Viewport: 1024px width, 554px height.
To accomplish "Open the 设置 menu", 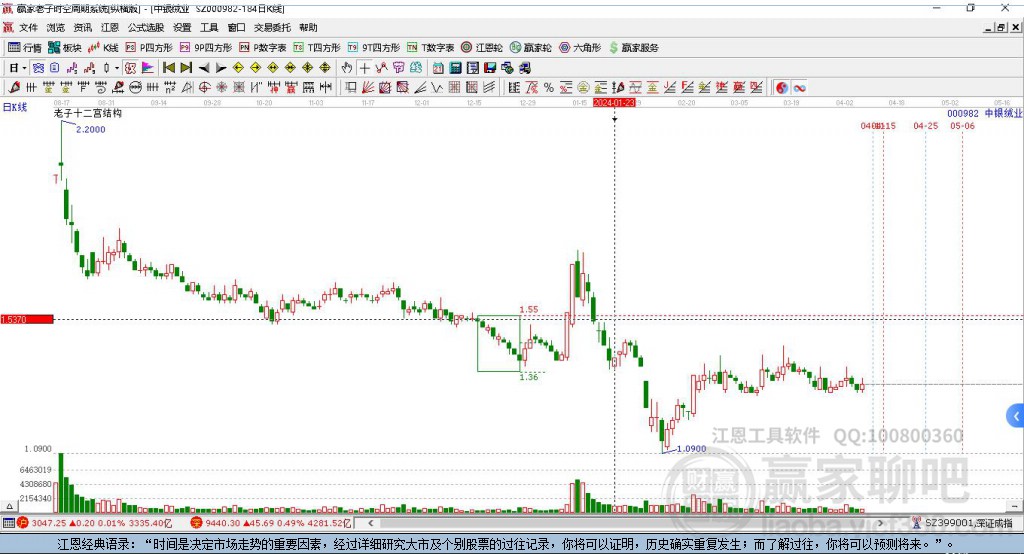I will 182,27.
